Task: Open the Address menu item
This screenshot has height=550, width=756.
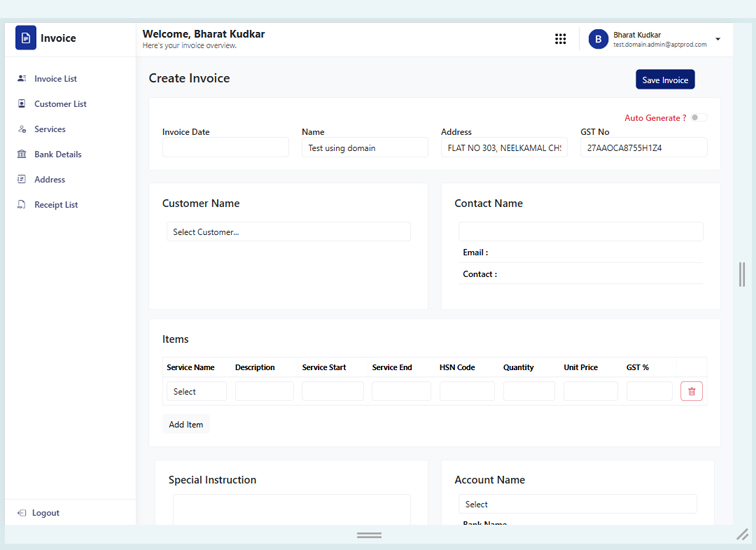Action: pos(49,180)
